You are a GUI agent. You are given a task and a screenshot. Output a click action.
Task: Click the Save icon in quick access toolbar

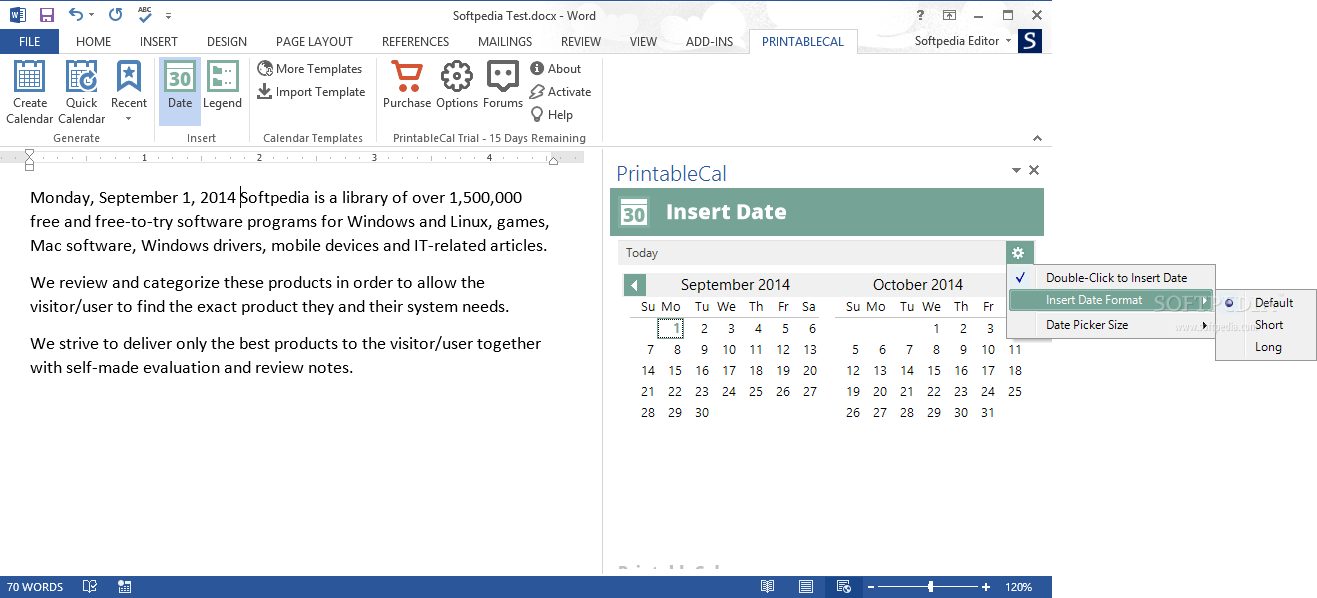coord(46,15)
